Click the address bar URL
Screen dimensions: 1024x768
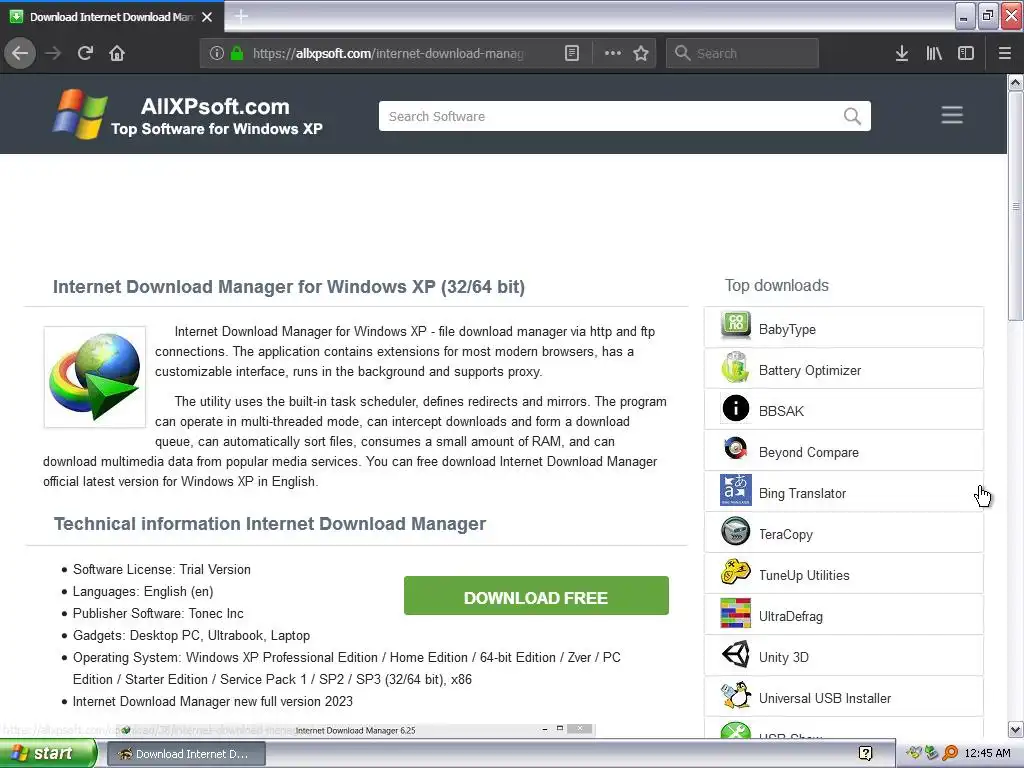click(x=388, y=53)
